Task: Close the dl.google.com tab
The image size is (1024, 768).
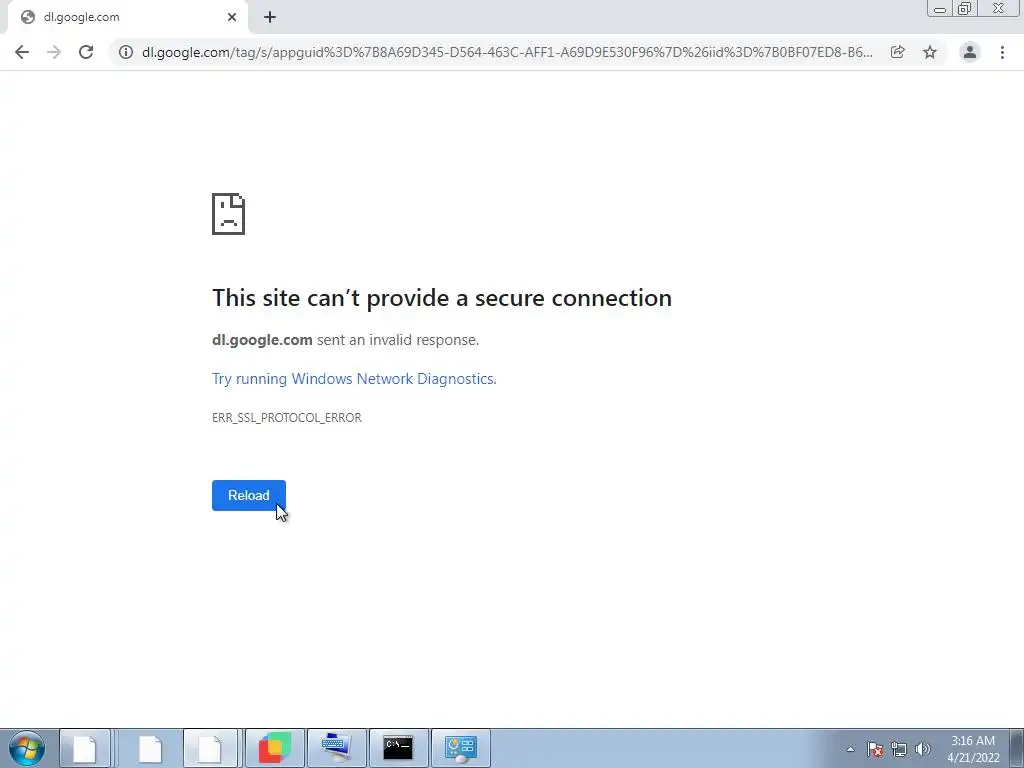Action: point(232,17)
